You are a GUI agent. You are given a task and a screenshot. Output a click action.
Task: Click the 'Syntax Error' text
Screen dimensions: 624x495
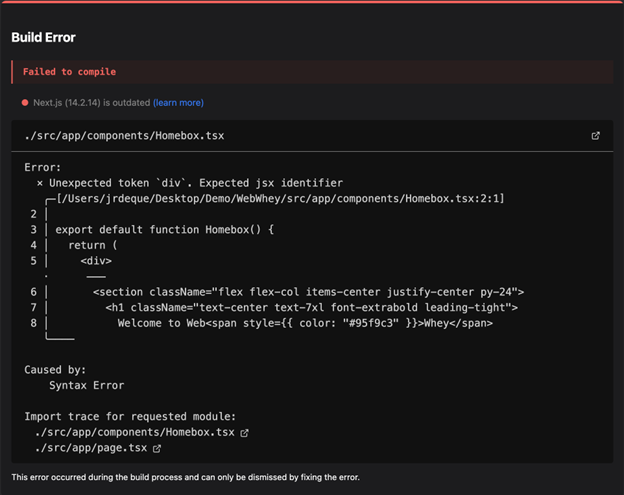click(86, 386)
